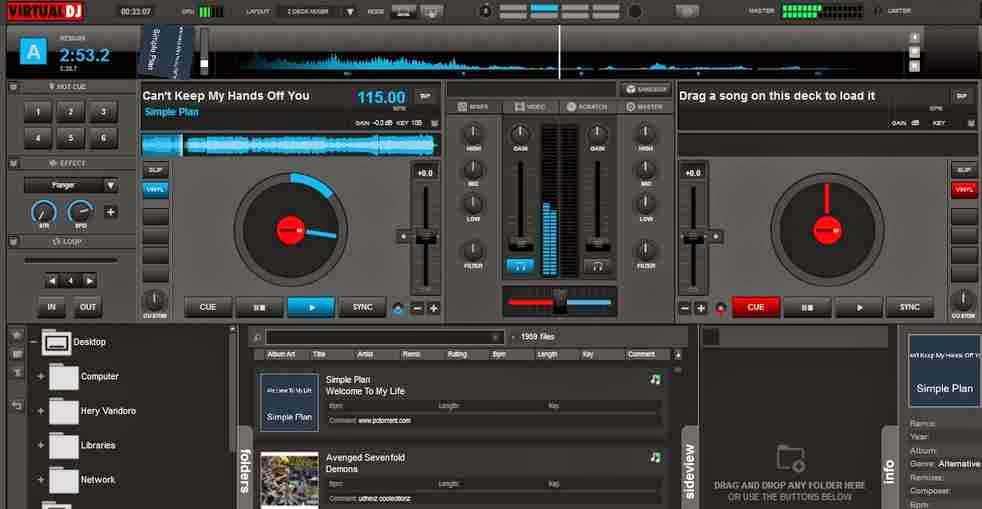Click the left deck round blue knob icon near SYNC
Screen dimensions: 982x509
coord(398,309)
